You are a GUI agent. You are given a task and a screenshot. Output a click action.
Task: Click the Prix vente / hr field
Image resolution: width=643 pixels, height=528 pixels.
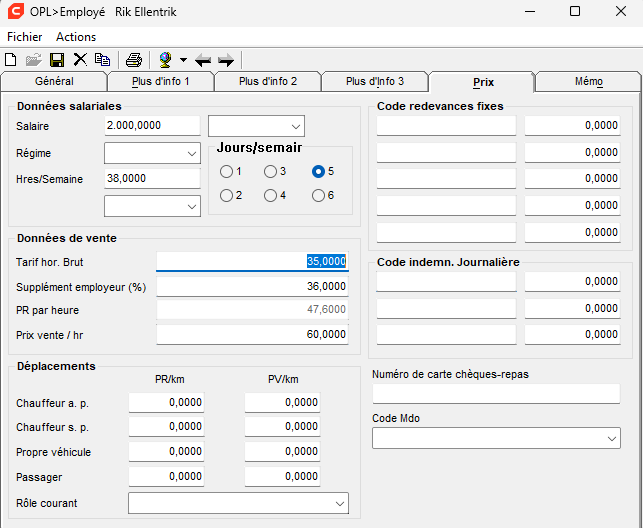(252, 335)
